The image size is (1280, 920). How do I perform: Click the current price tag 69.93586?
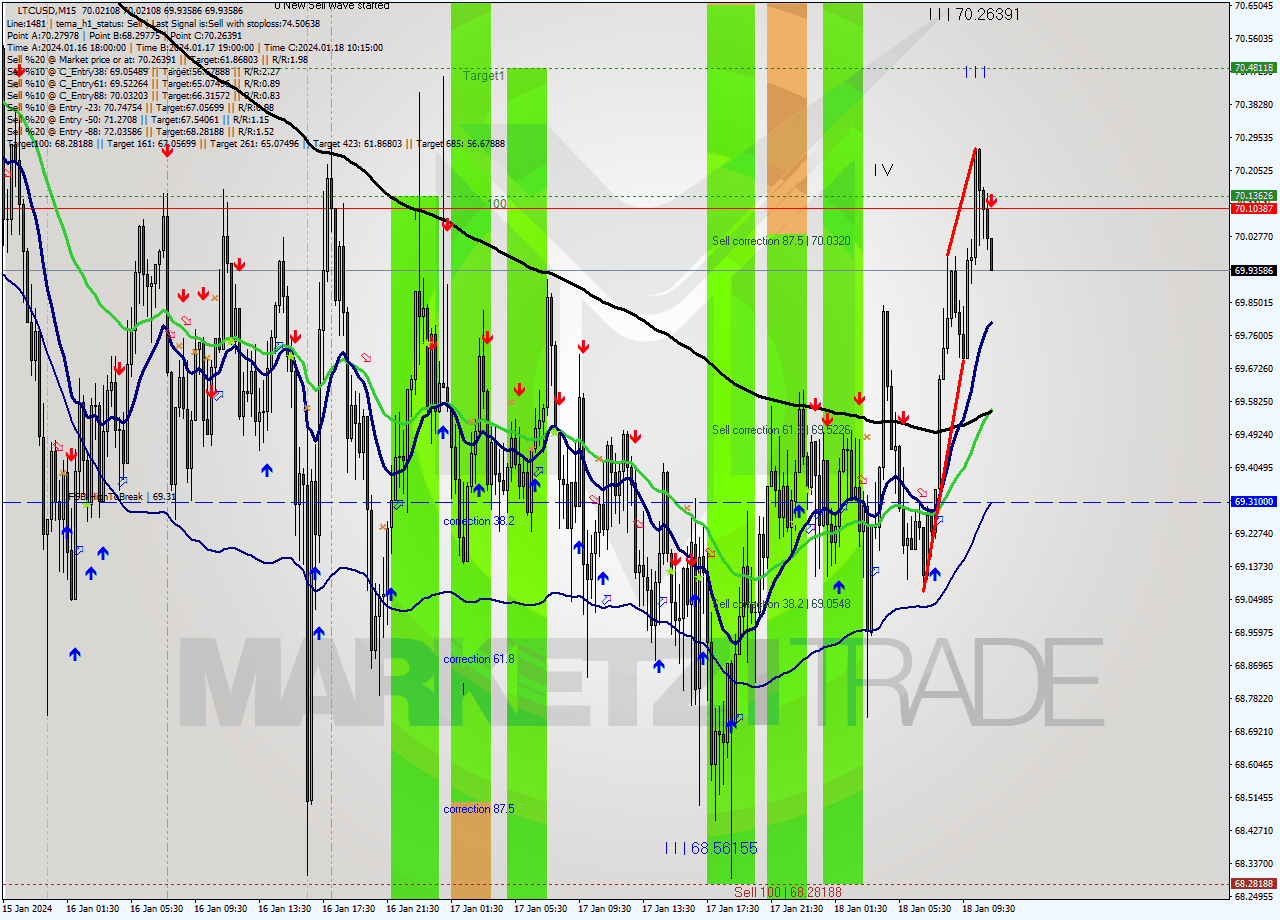[x=1254, y=270]
